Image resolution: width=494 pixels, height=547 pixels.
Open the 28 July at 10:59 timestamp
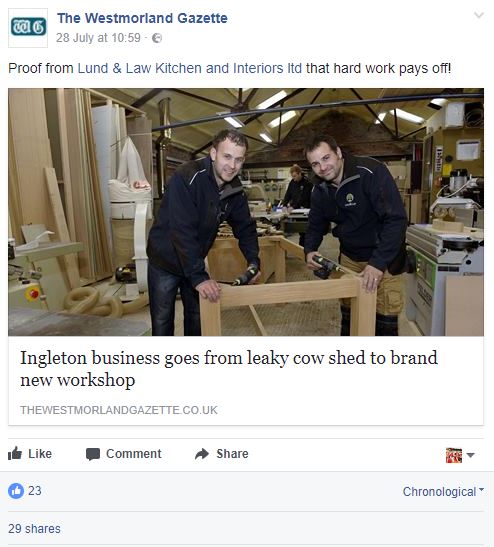[98, 38]
